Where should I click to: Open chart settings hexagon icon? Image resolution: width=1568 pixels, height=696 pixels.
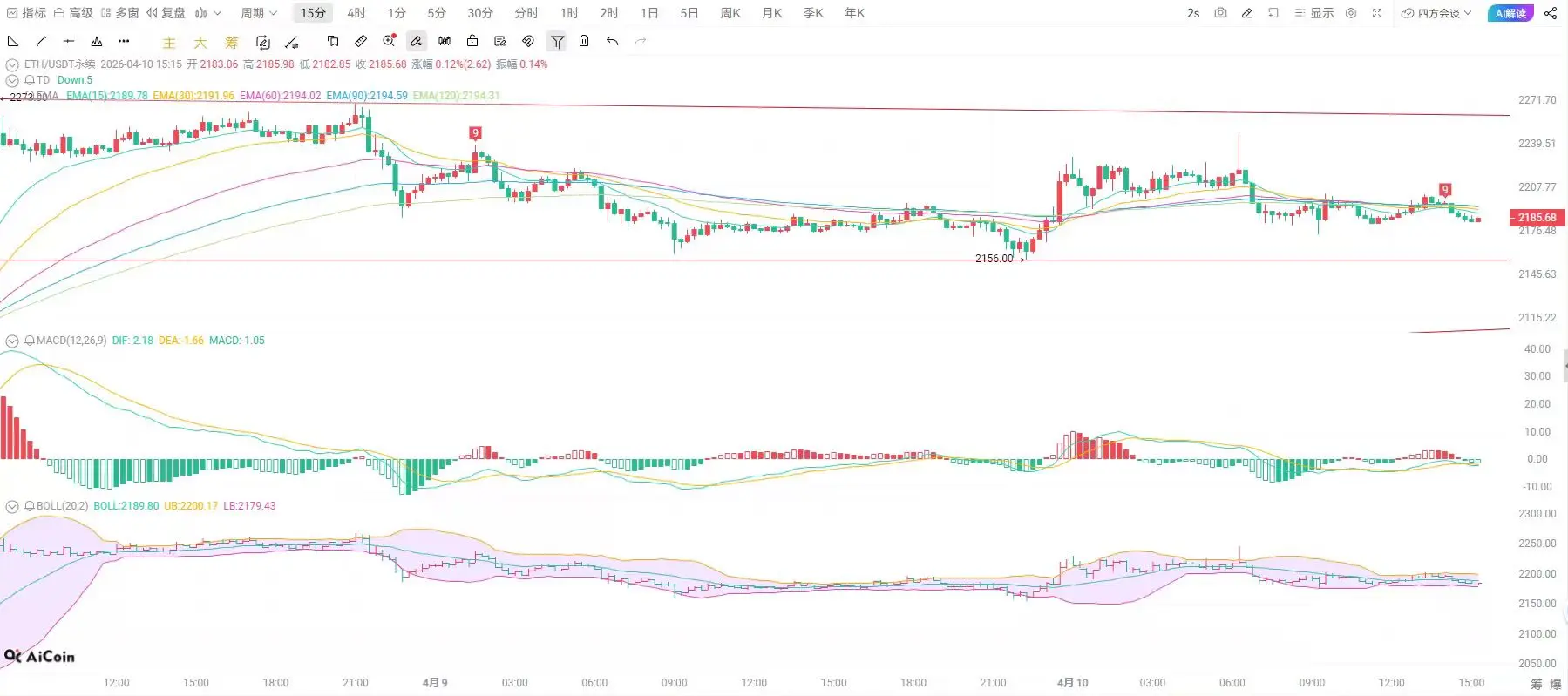[x=1351, y=13]
